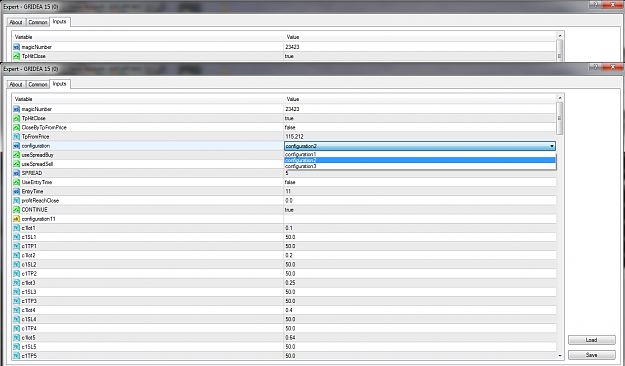
Task: Click the string-type icon beside configuration11
Action: 16,219
